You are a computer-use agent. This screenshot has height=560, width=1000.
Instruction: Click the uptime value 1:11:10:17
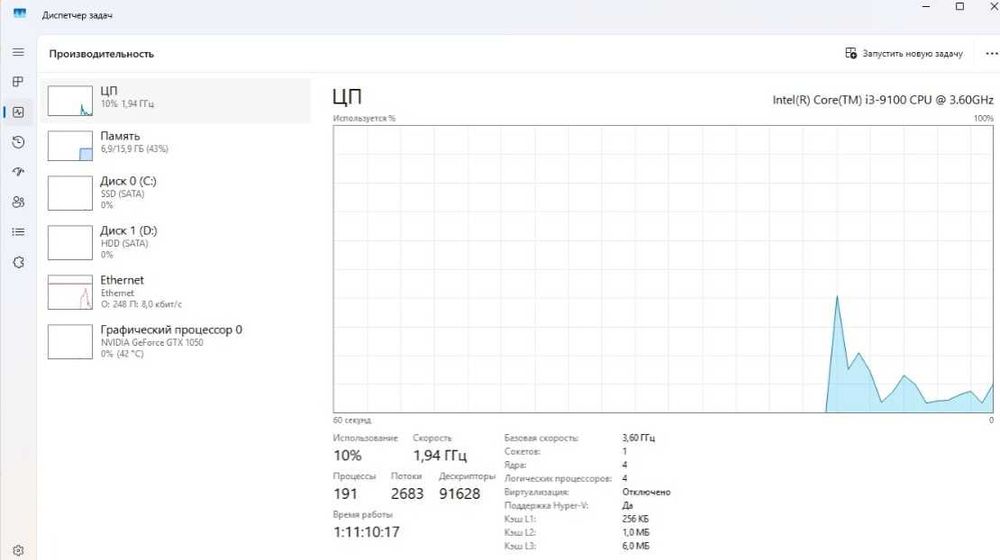pos(367,532)
